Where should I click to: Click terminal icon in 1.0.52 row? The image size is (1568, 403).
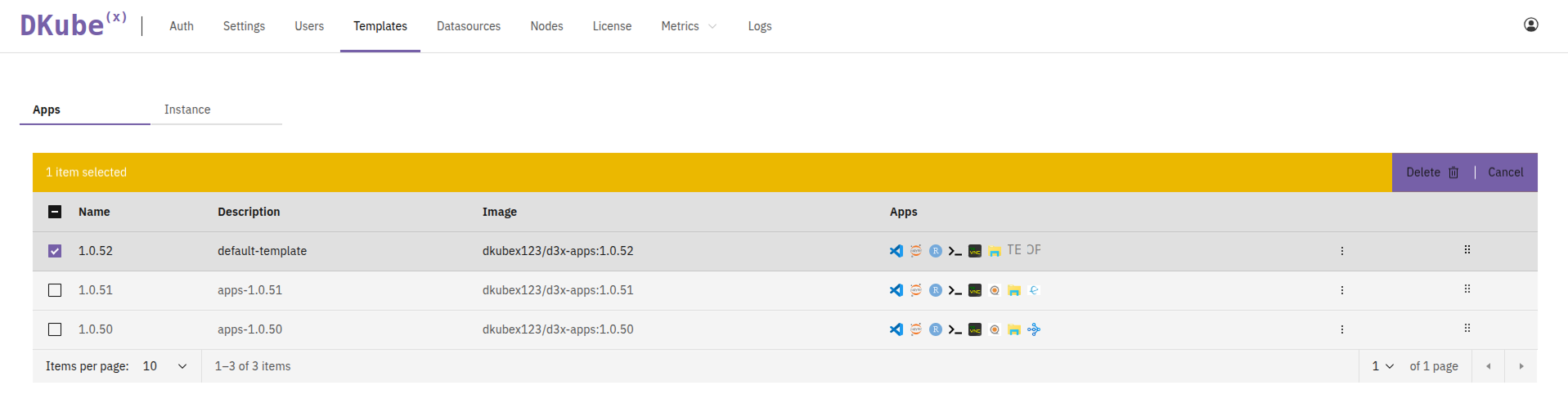click(x=955, y=251)
